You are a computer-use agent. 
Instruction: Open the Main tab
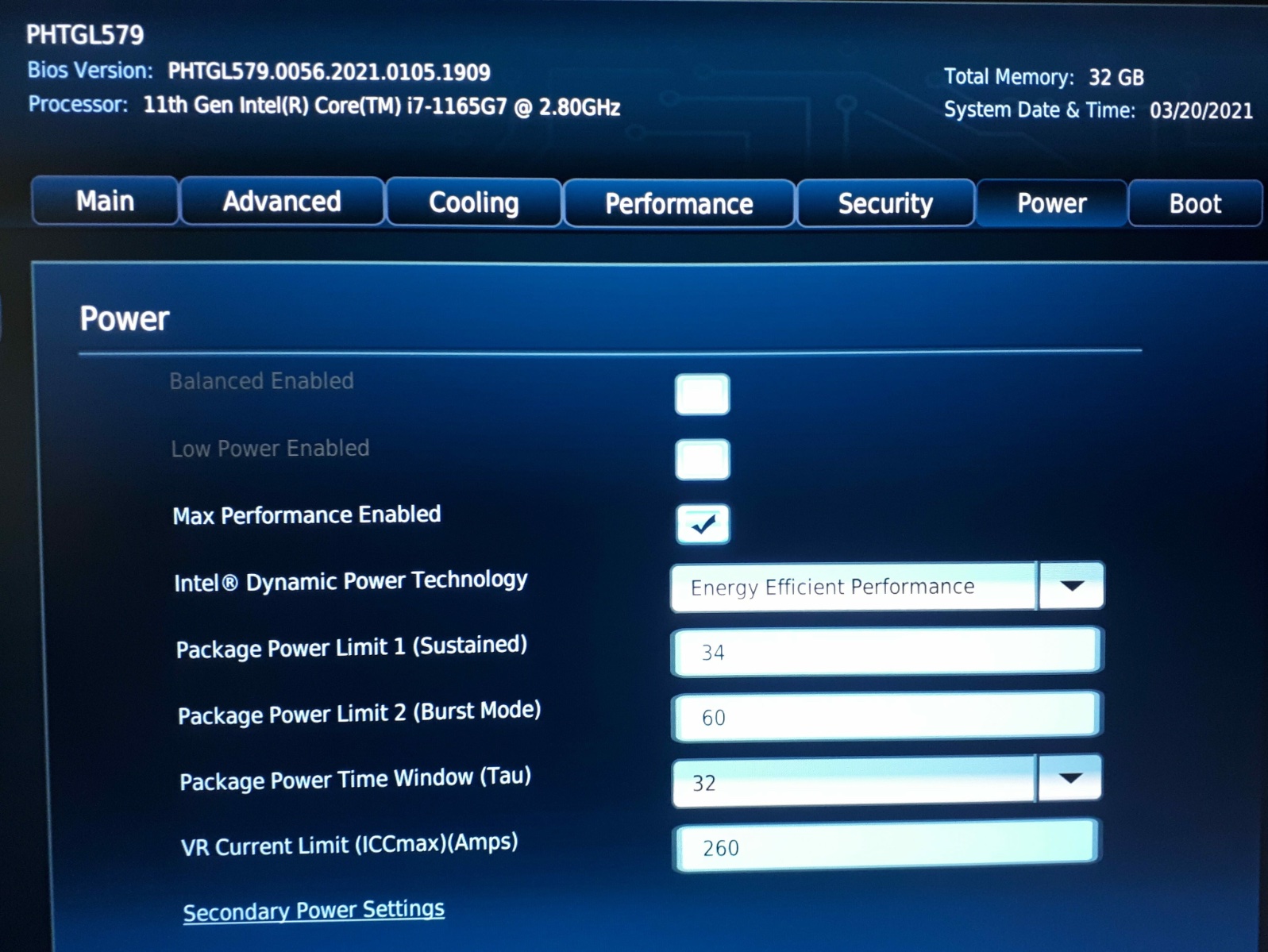[x=105, y=201]
